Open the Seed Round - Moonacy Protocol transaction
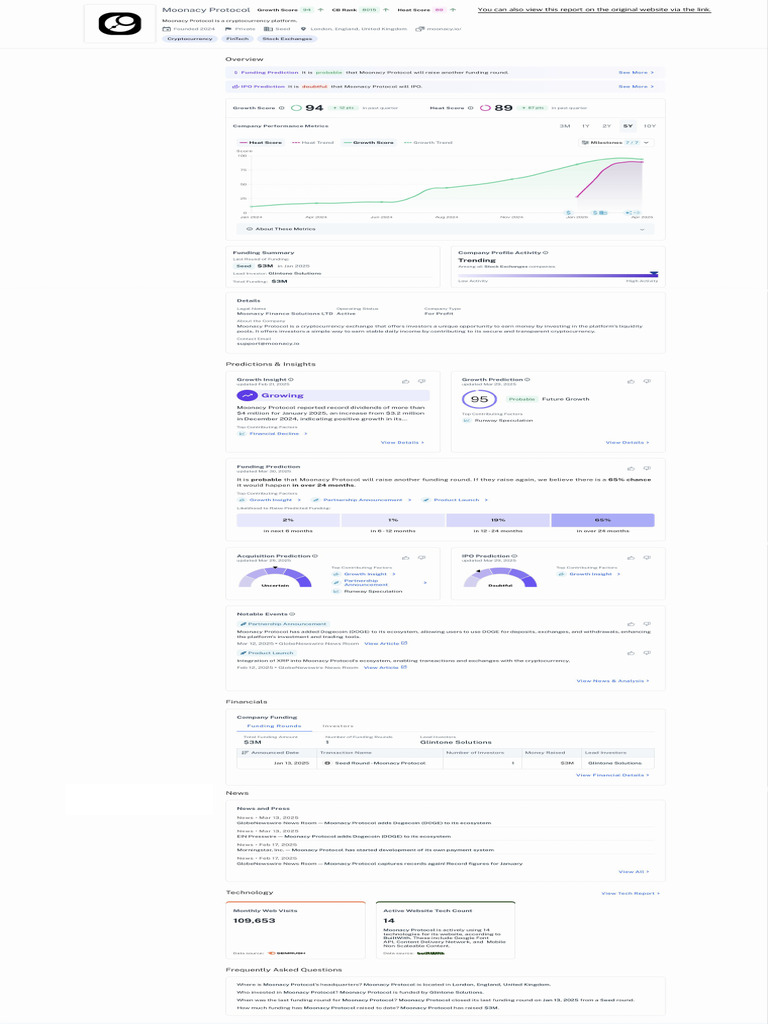Screen dimensions: 768x1024 click(380, 763)
